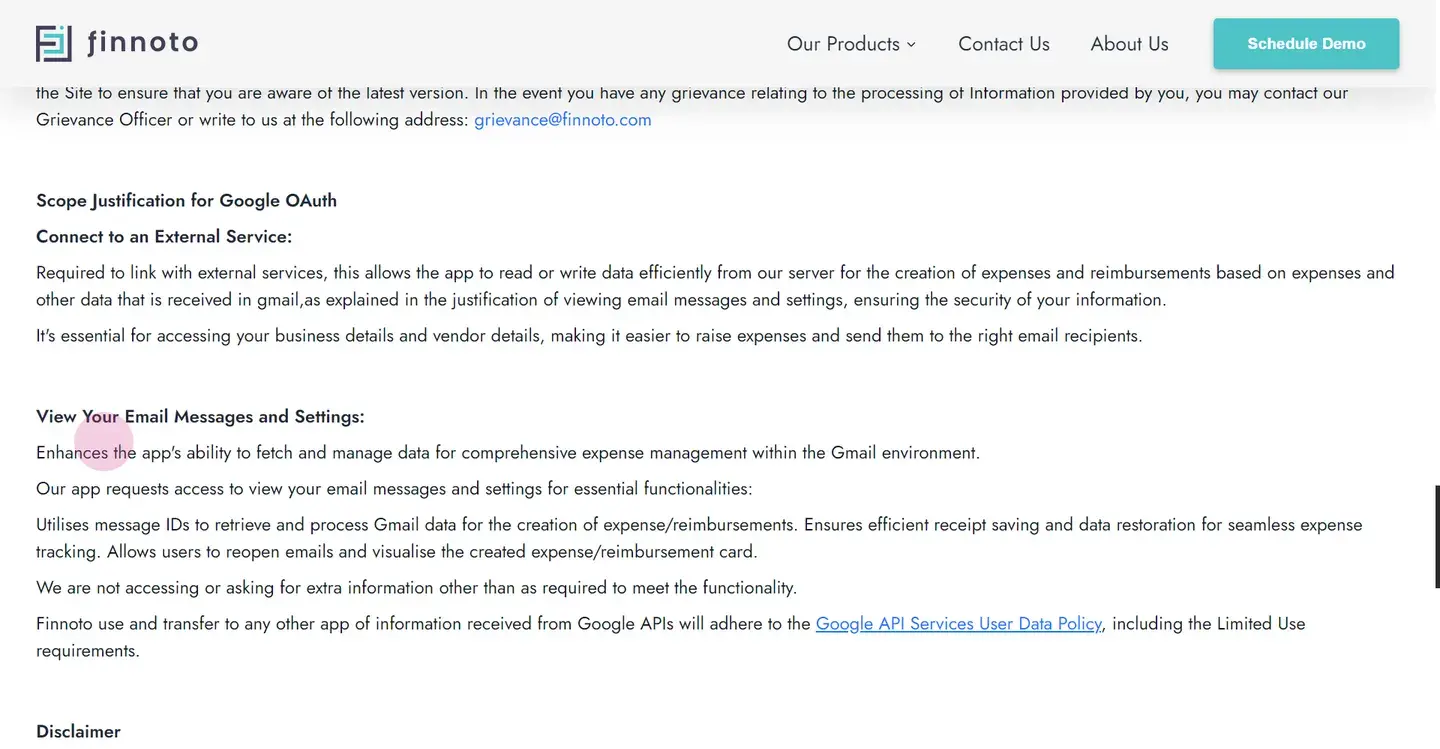
Task: Click the 'View Your Email Messages and Settings:' heading
Action: (200, 416)
